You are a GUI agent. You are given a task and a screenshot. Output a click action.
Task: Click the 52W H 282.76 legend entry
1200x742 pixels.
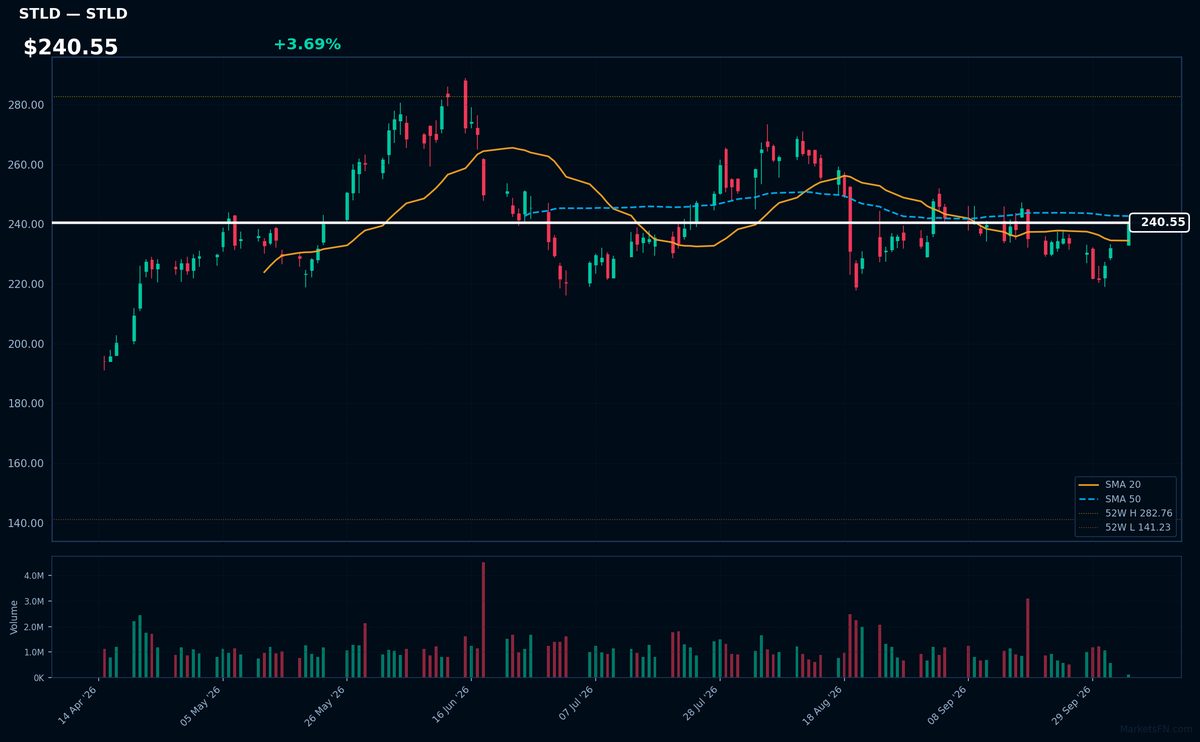[1125, 513]
